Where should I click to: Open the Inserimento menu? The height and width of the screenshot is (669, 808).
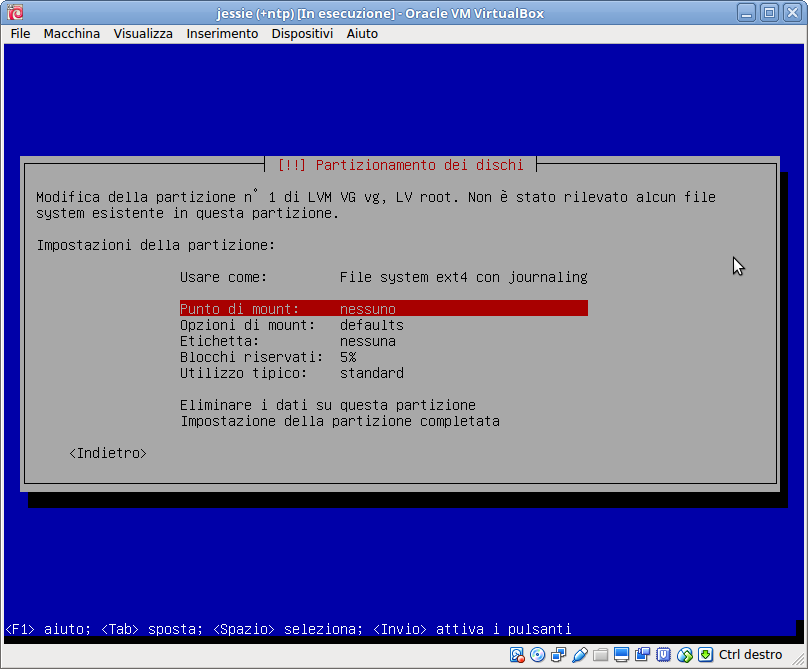(x=222, y=34)
